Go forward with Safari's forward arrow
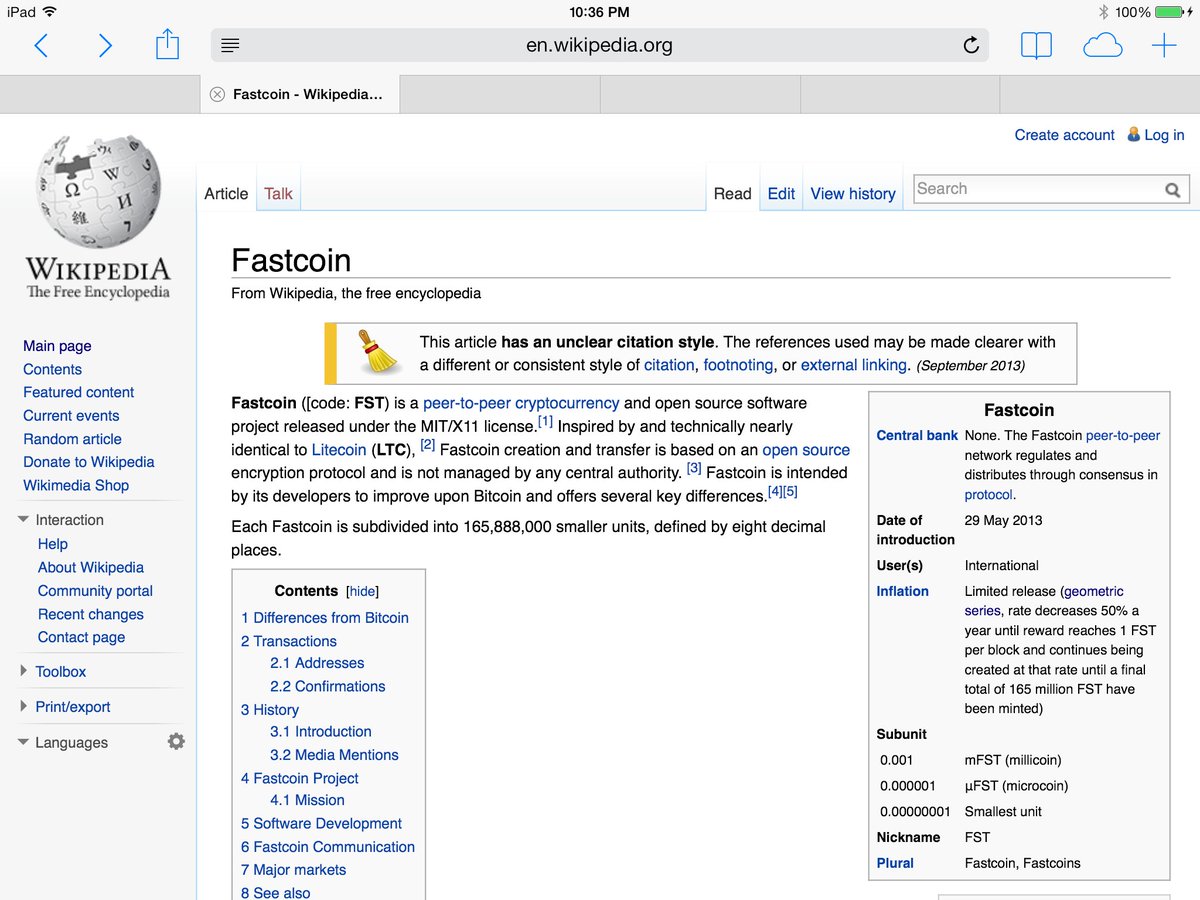1200x900 pixels. (104, 45)
